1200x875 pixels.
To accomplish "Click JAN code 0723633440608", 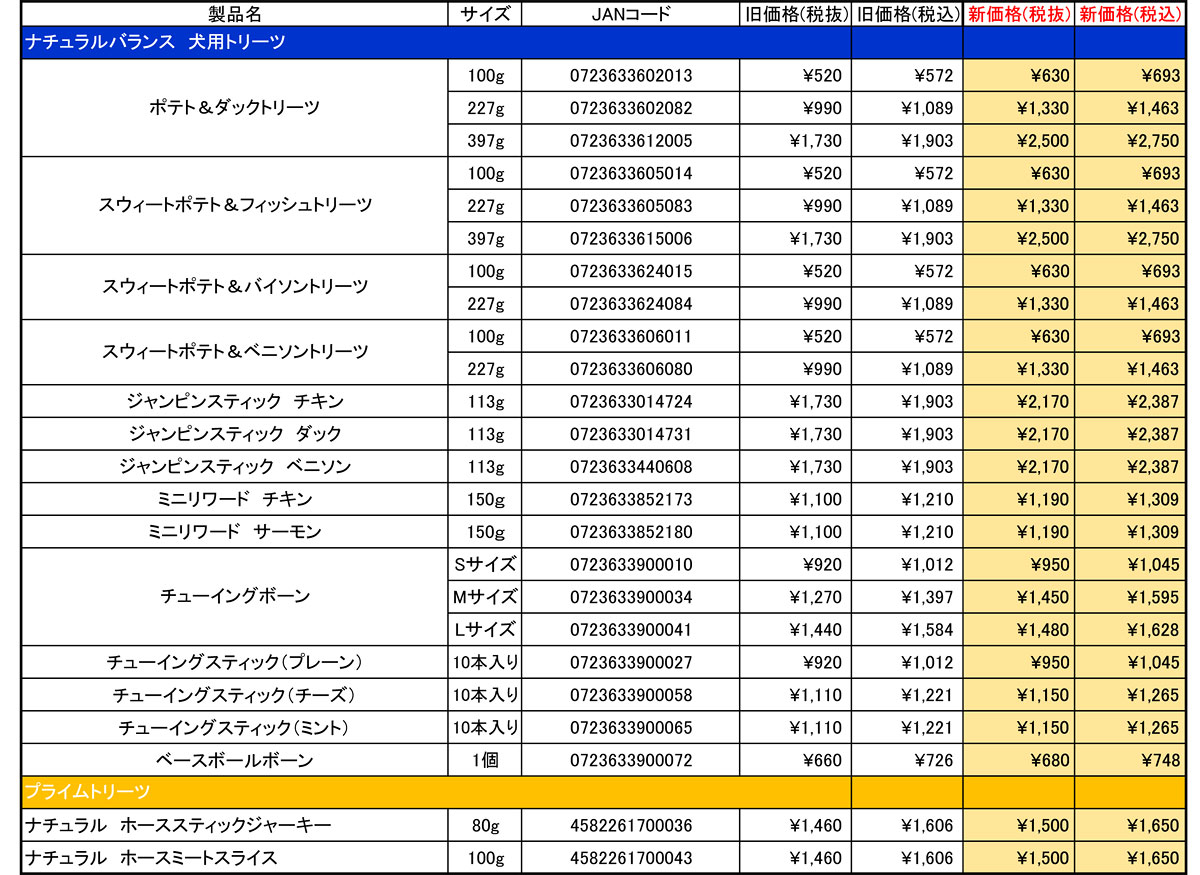I will pos(631,467).
